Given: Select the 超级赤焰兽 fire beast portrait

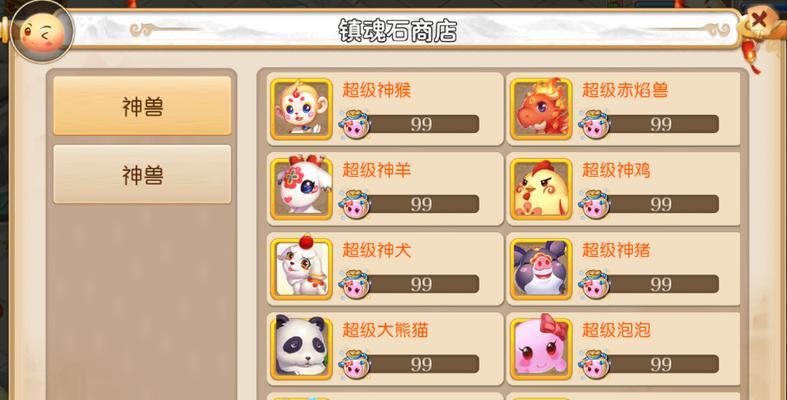Looking at the screenshot, I should tap(541, 108).
